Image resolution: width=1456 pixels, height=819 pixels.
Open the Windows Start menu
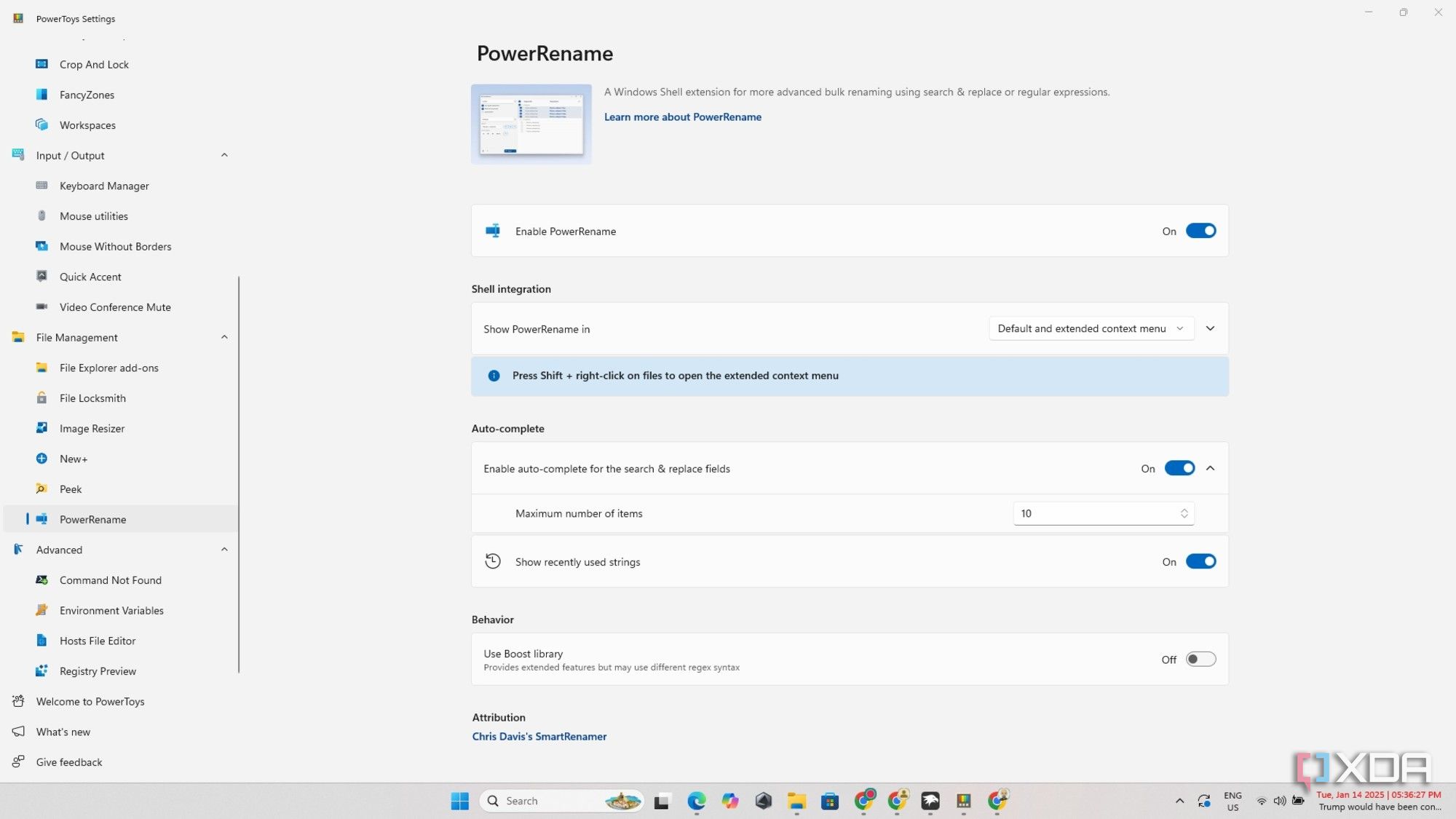[x=459, y=801]
